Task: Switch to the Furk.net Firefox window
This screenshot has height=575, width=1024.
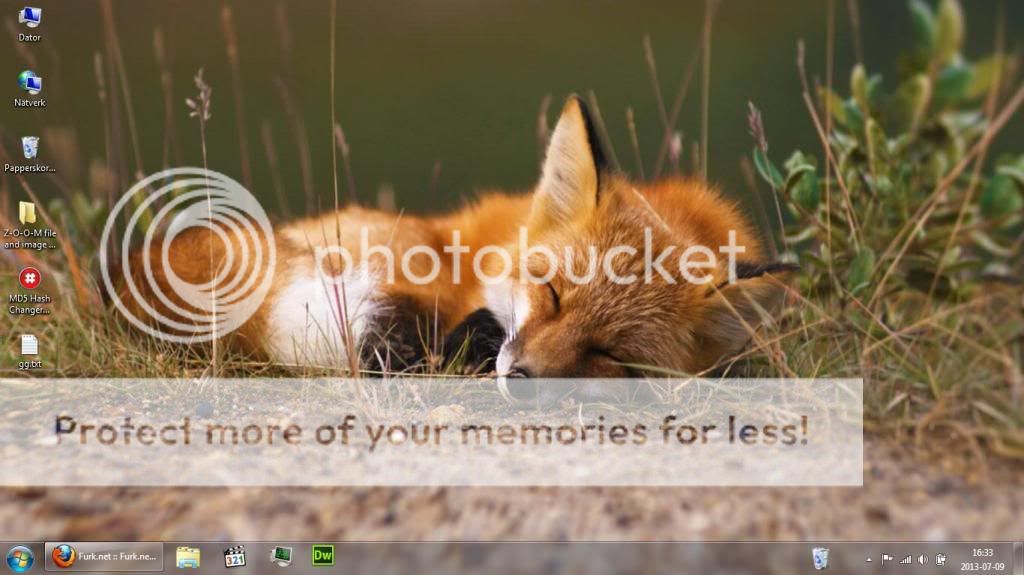Action: (x=104, y=557)
